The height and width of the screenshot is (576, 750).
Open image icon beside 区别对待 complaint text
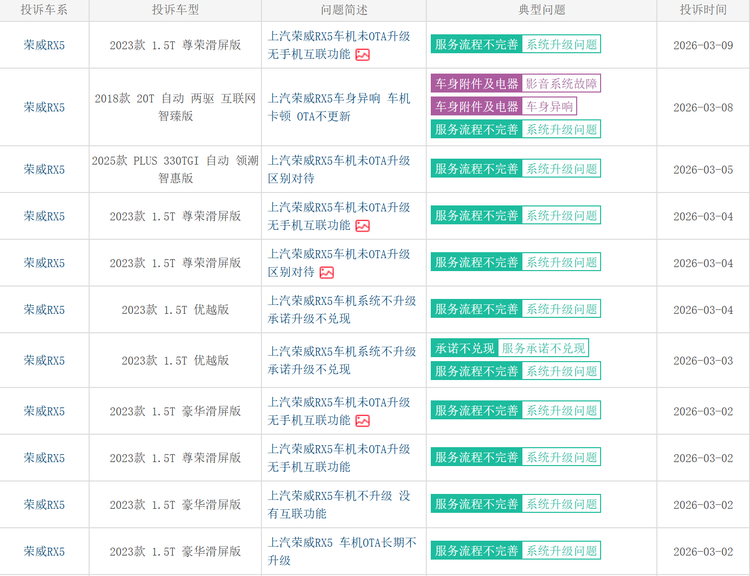(x=326, y=272)
